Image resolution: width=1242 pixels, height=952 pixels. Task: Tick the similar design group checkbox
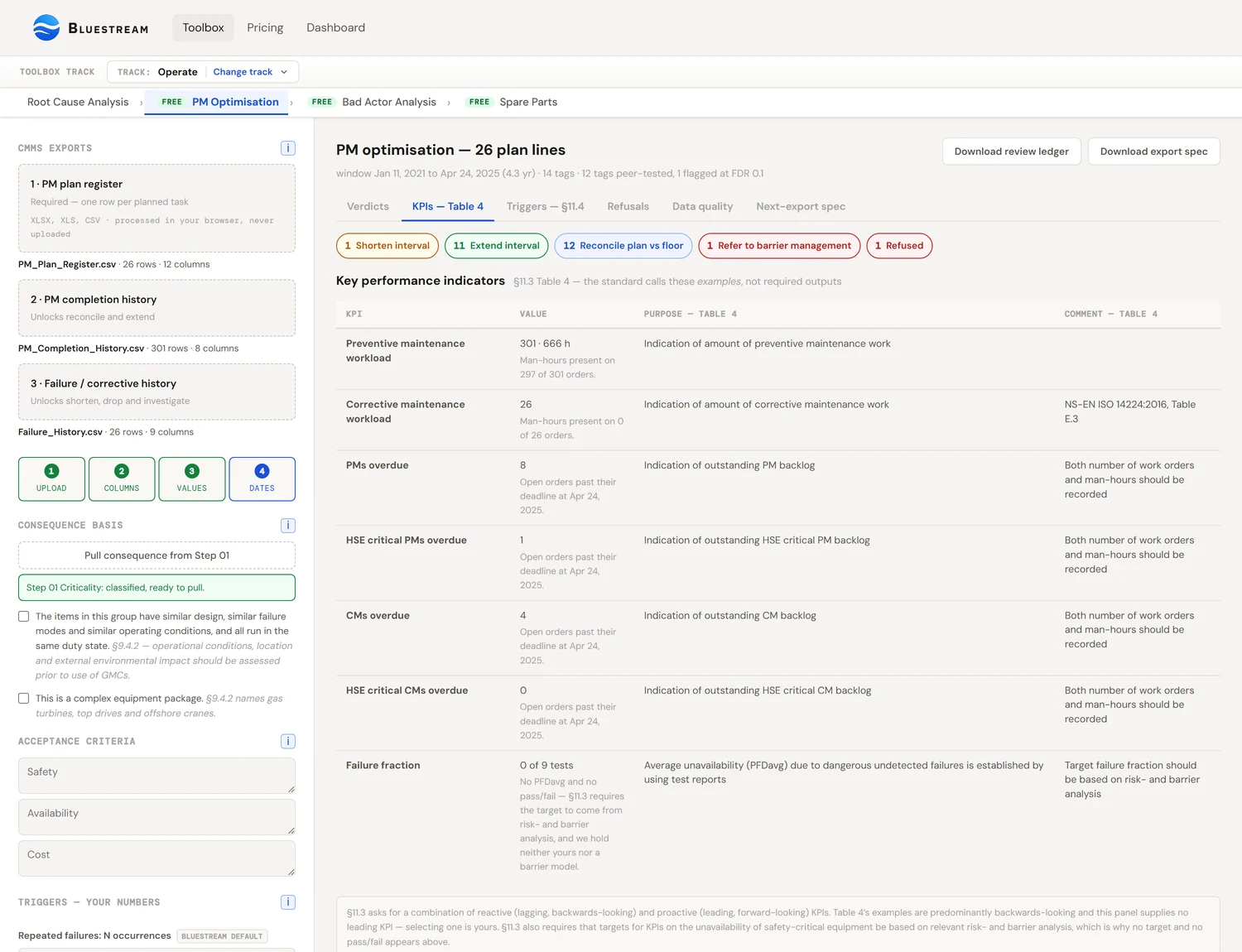coord(24,617)
